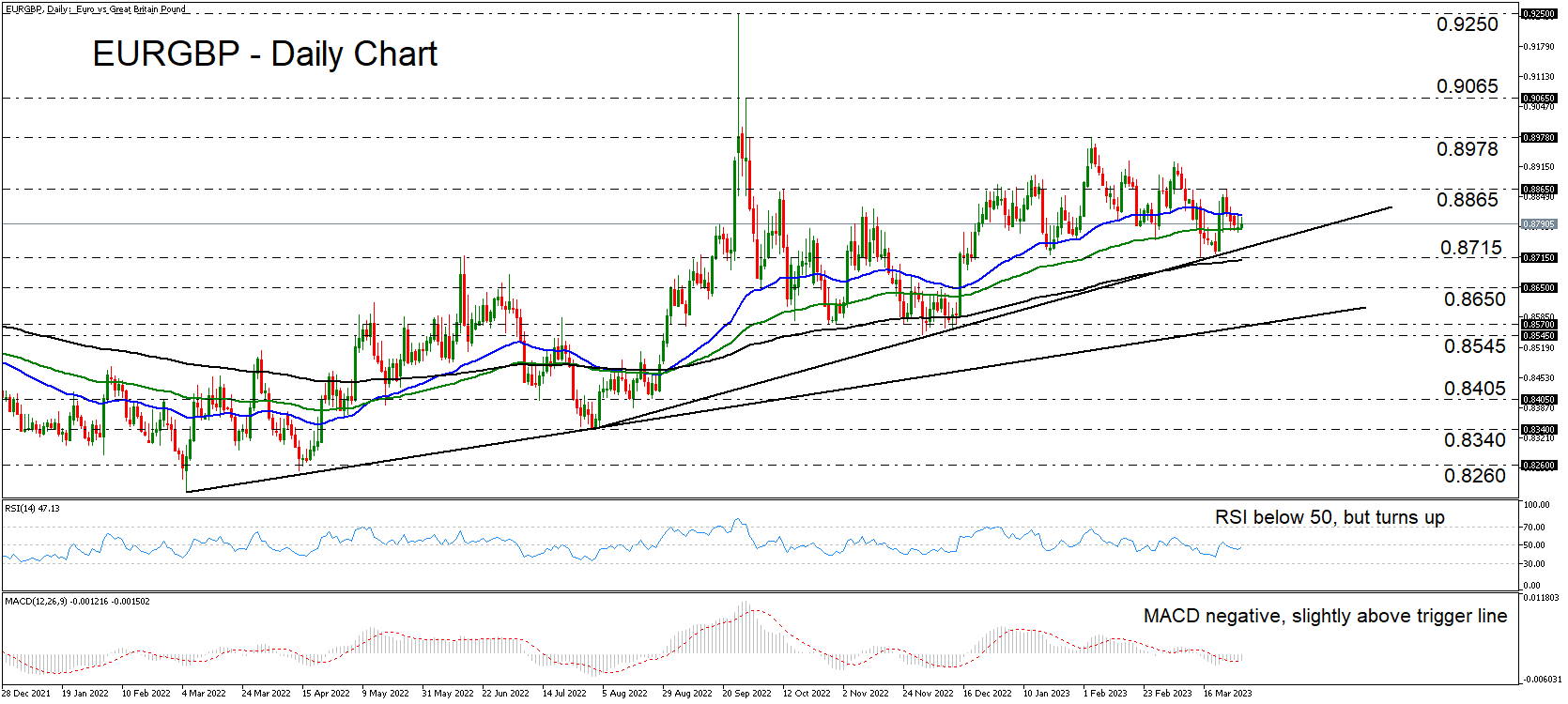Select the 0.91790 price axis value
The height and width of the screenshot is (704, 1568).
(1538, 46)
